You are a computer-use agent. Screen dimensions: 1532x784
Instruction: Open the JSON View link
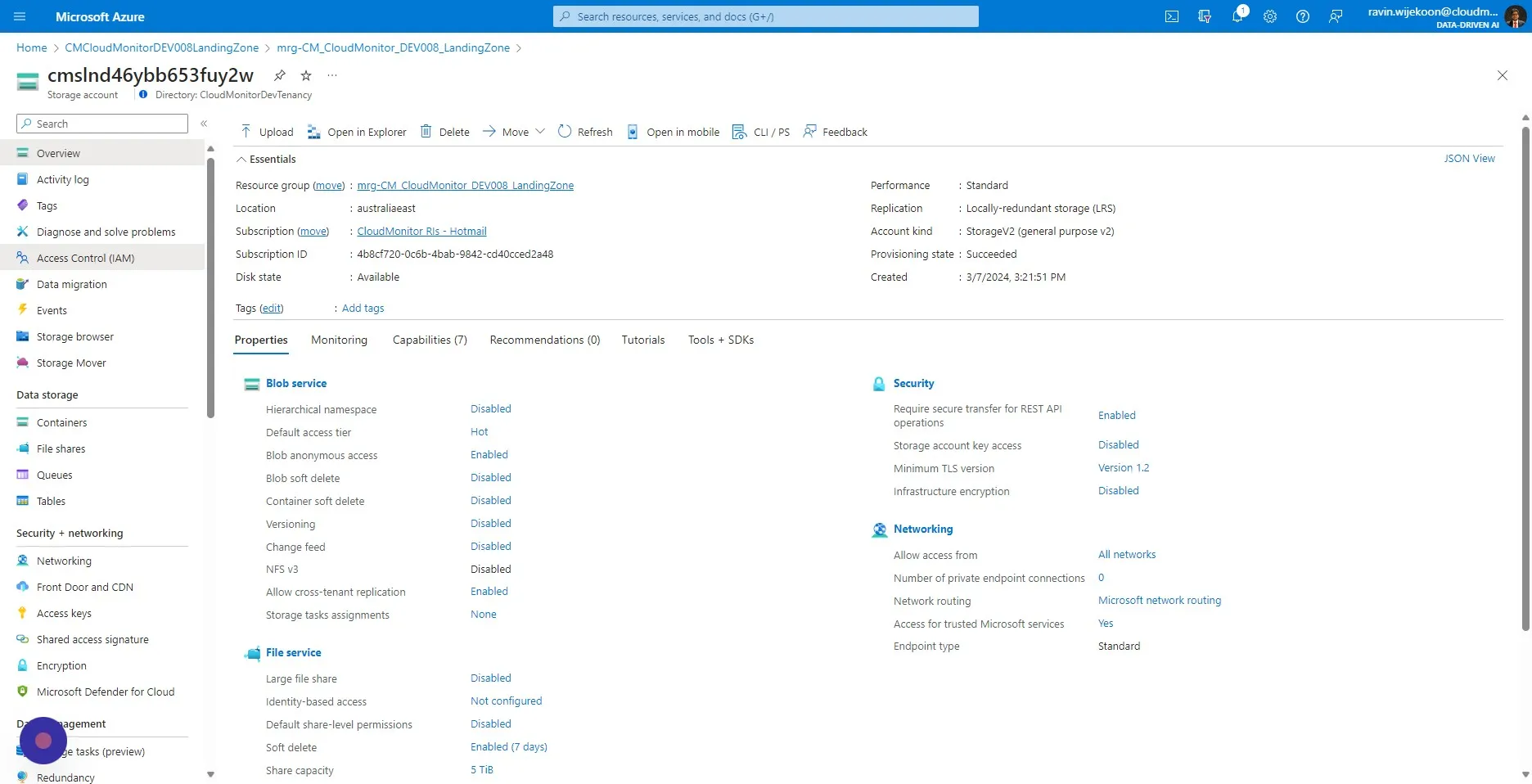1469,159
